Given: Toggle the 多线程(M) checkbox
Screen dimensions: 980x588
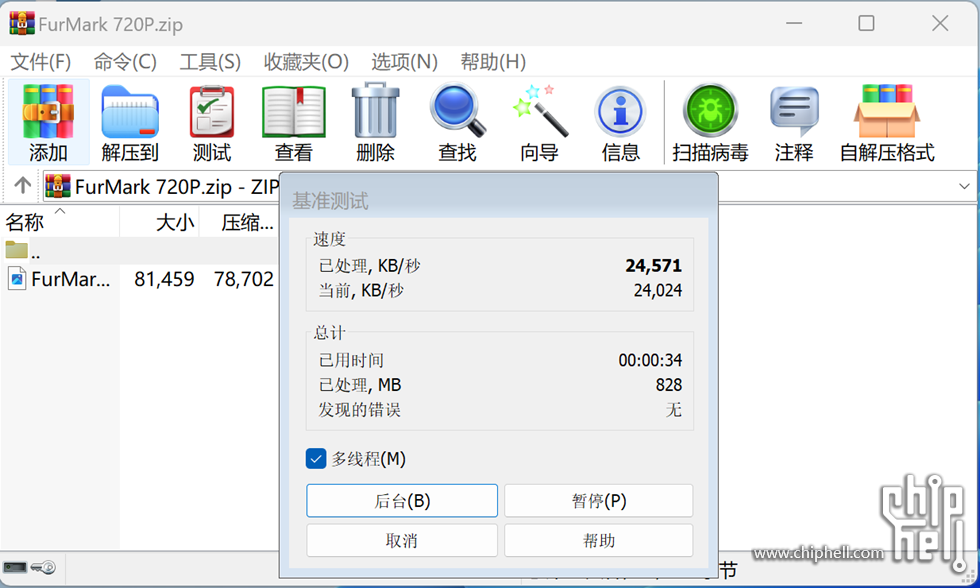Looking at the screenshot, I should (x=316, y=459).
